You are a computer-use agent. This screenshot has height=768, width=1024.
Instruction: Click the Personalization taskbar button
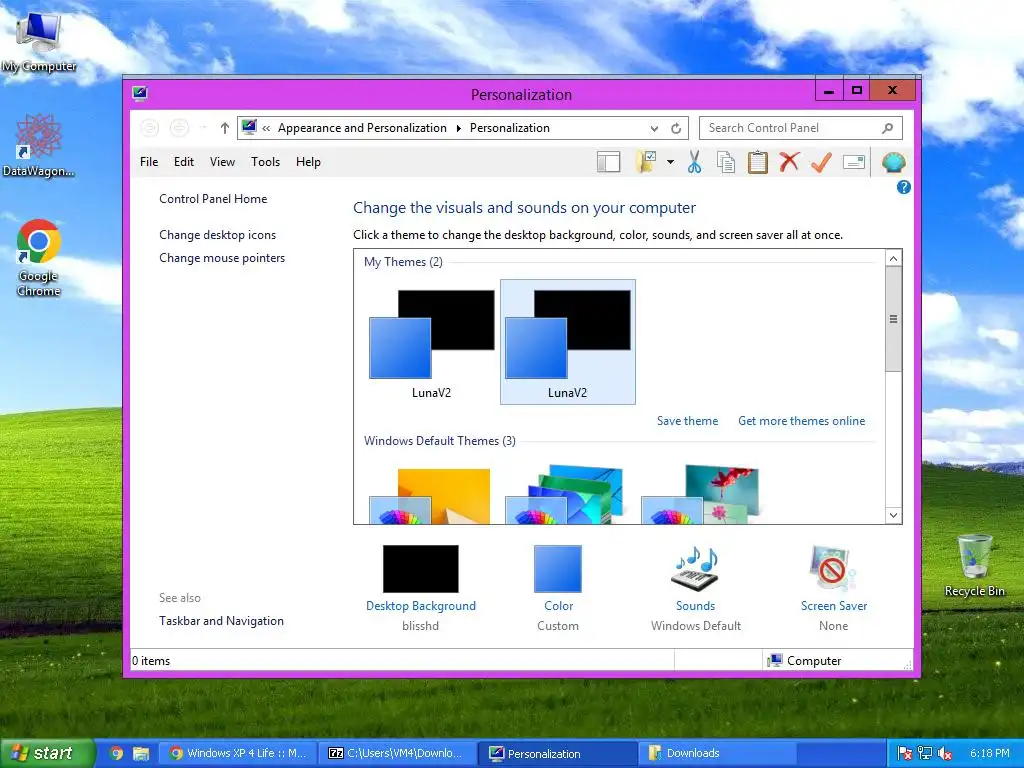(557, 753)
